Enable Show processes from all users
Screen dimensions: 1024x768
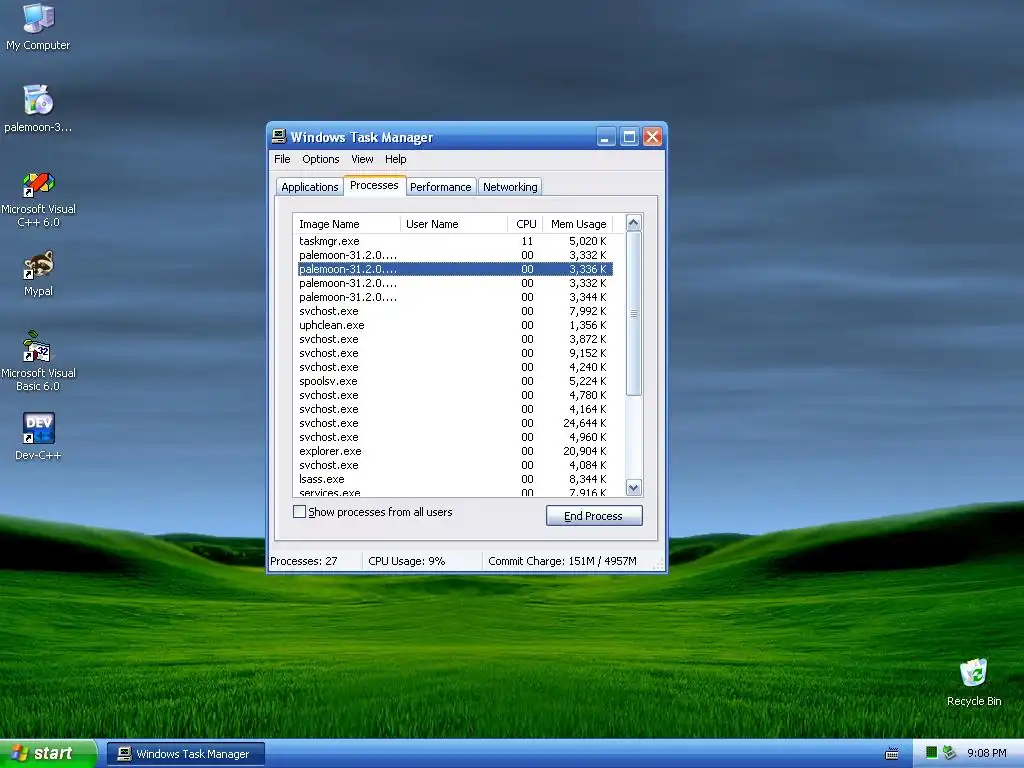299,512
